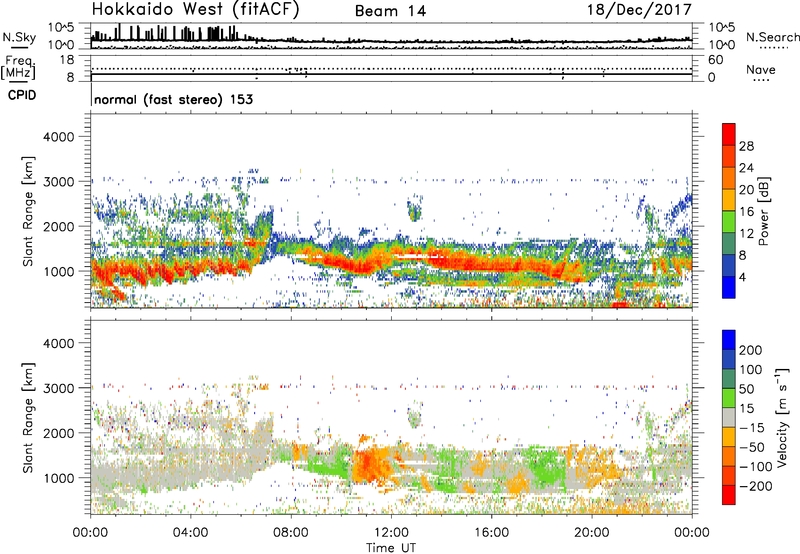800x554 pixels.
Task: Click the '20:00' time tick label
Action: 591,533
